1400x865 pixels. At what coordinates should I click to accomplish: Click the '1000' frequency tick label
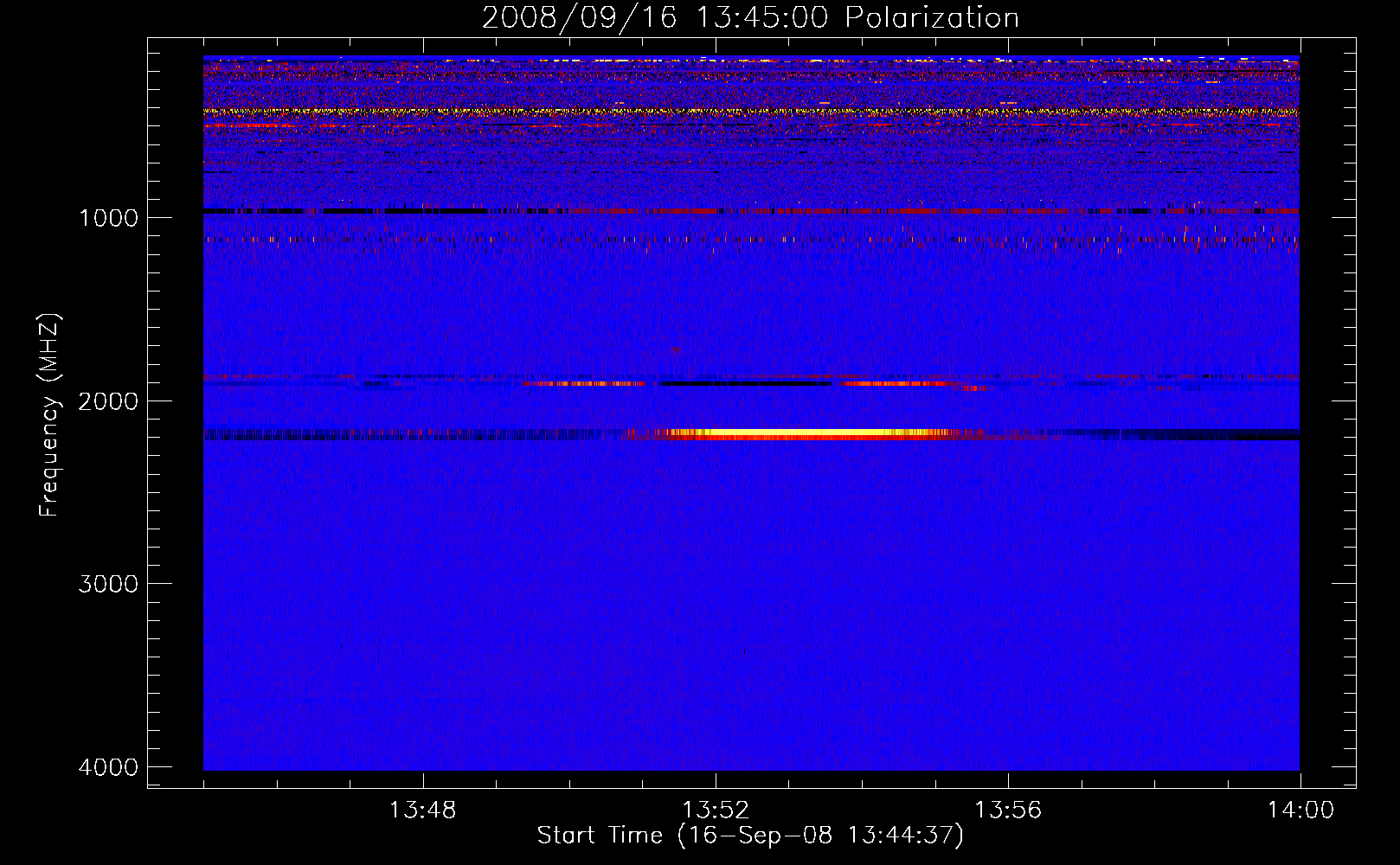coord(109,217)
